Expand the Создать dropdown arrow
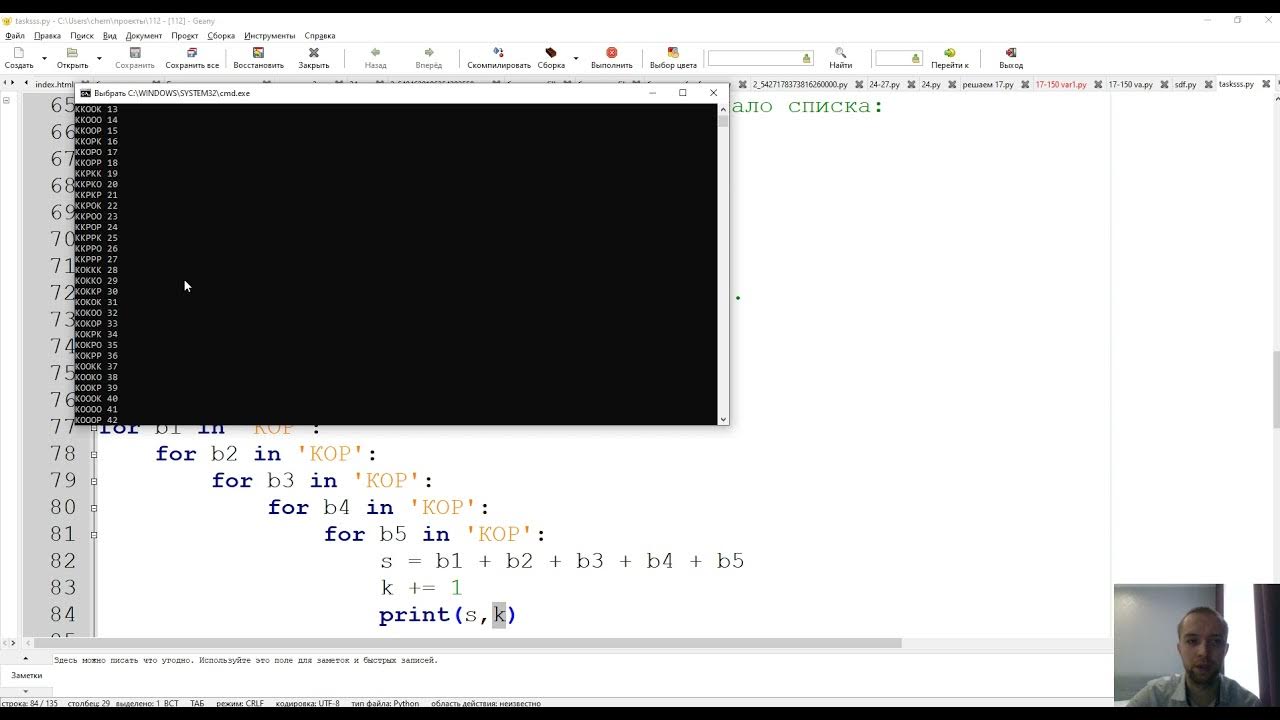 tap(45, 58)
